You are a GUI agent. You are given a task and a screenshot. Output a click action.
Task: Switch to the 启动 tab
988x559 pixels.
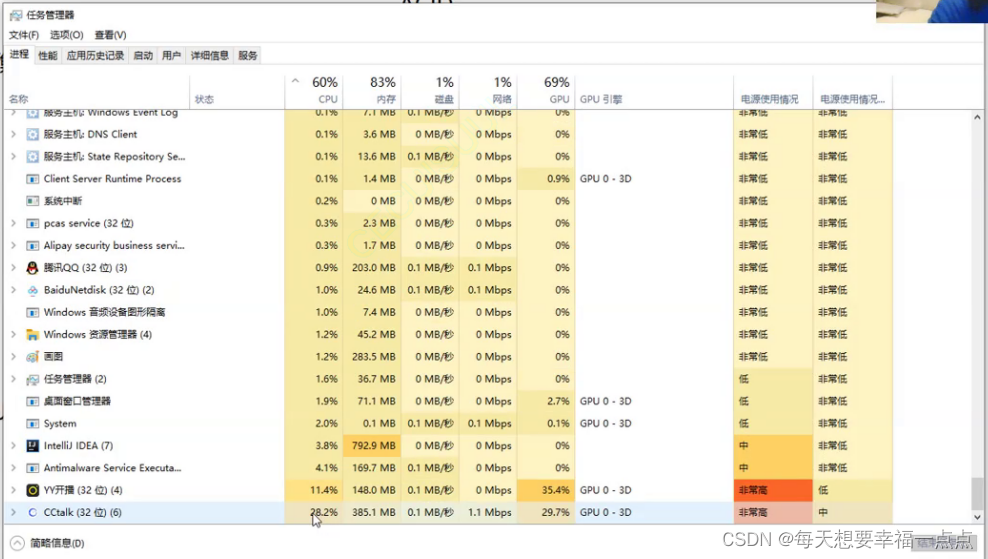click(x=143, y=55)
